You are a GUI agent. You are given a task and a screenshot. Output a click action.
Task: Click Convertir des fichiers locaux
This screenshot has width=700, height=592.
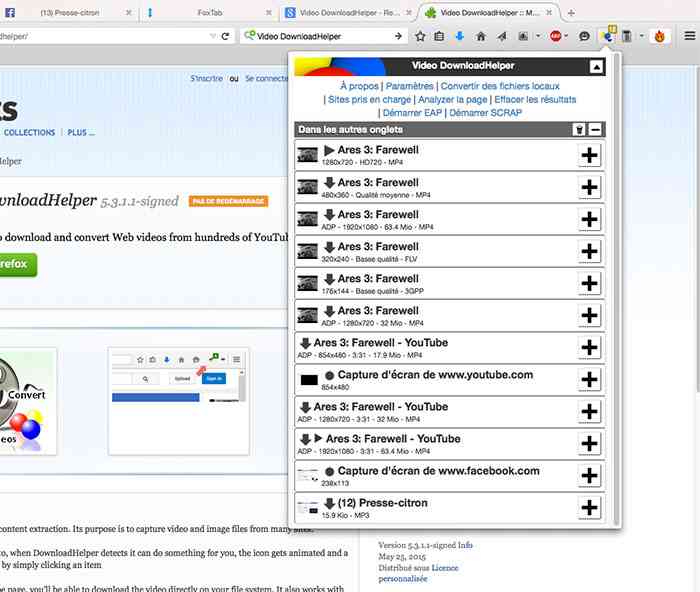coord(500,86)
